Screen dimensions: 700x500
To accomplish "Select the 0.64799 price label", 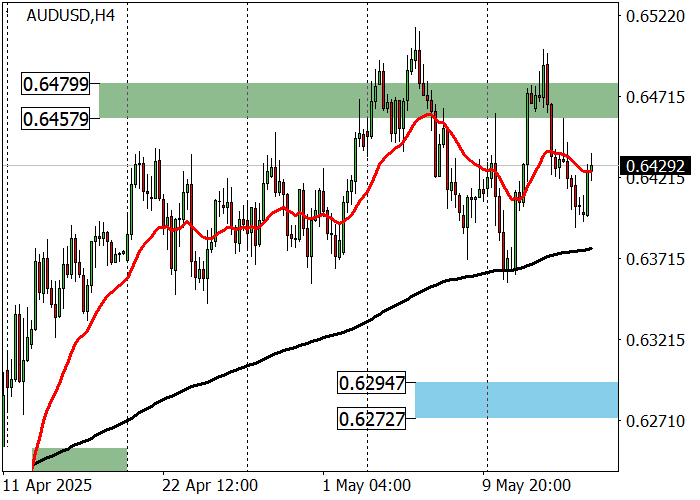I will coord(59,87).
